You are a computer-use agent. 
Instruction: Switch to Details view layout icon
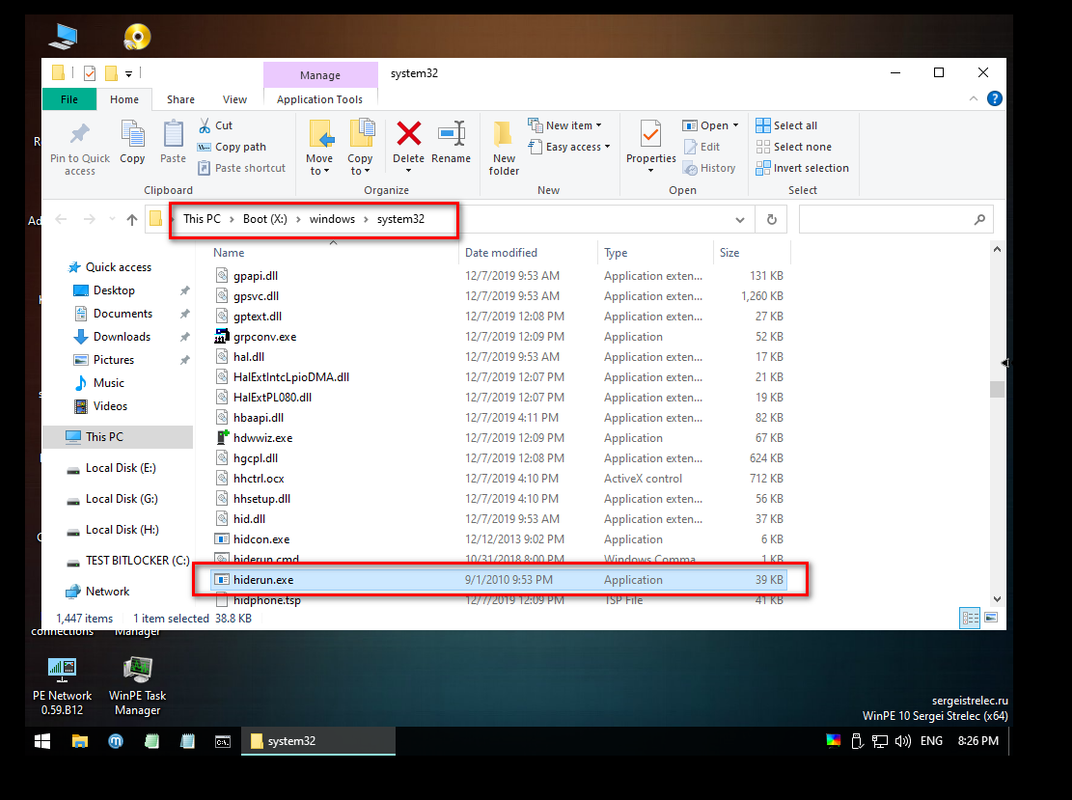(969, 618)
